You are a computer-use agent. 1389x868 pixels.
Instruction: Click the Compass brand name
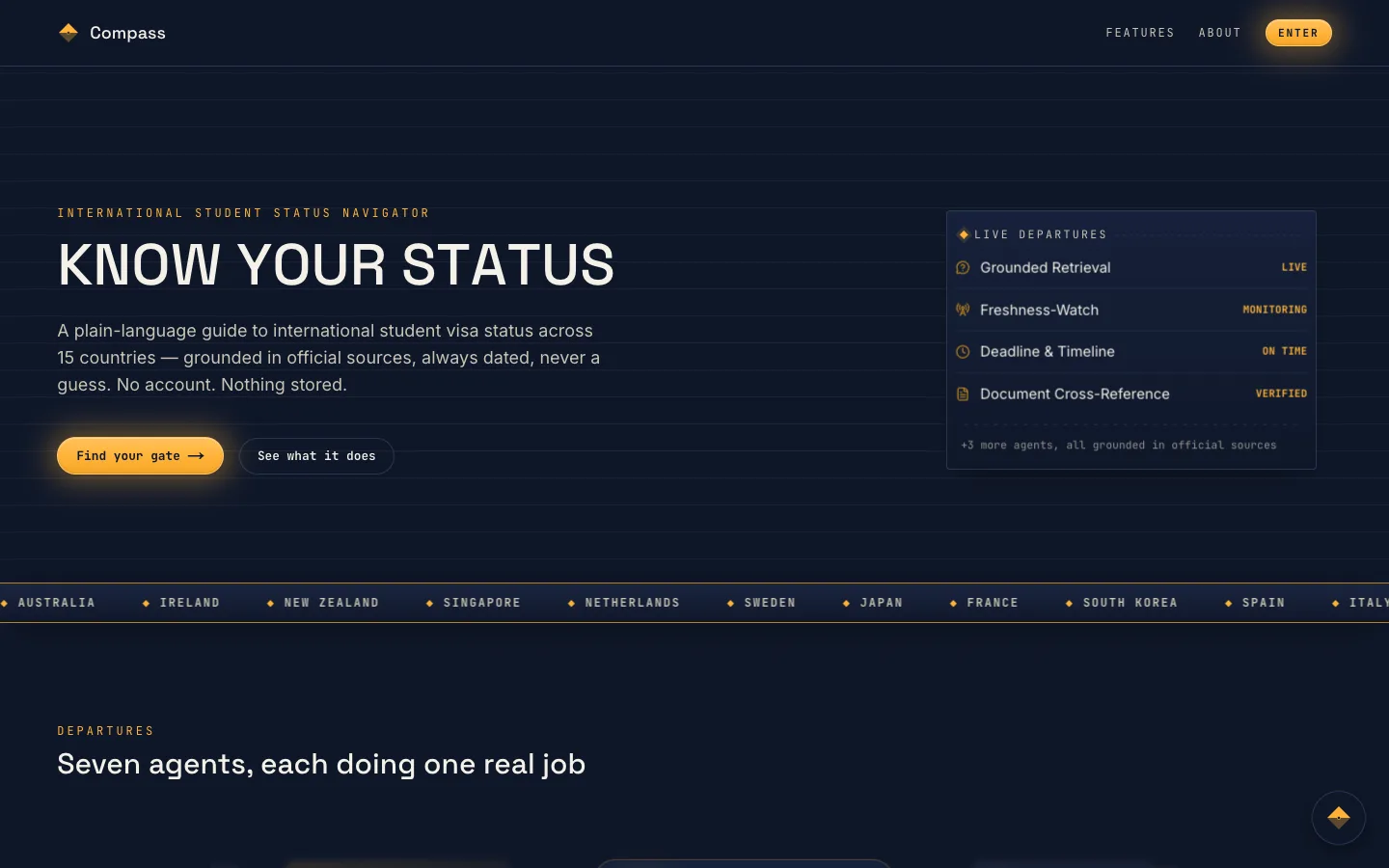point(127,33)
